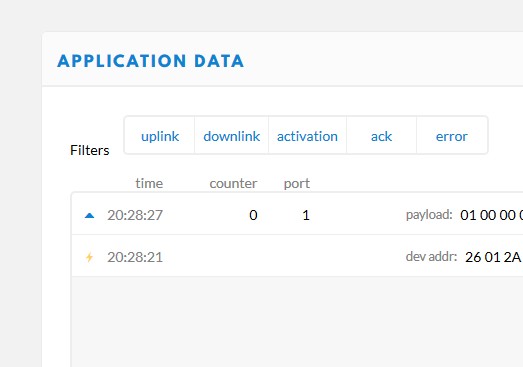
Task: Click the APPLICATION DATA heading
Action: [150, 61]
